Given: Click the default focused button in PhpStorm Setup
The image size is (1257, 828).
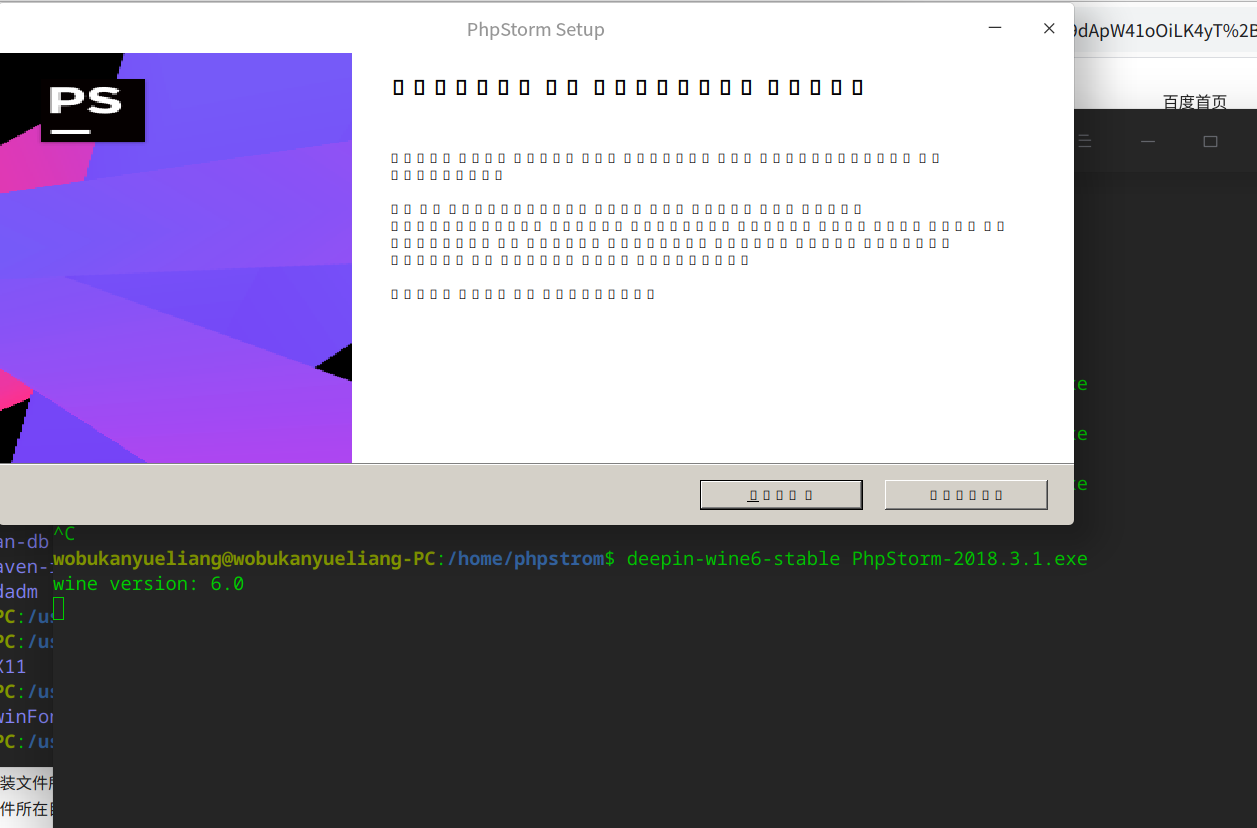Looking at the screenshot, I should point(781,495).
